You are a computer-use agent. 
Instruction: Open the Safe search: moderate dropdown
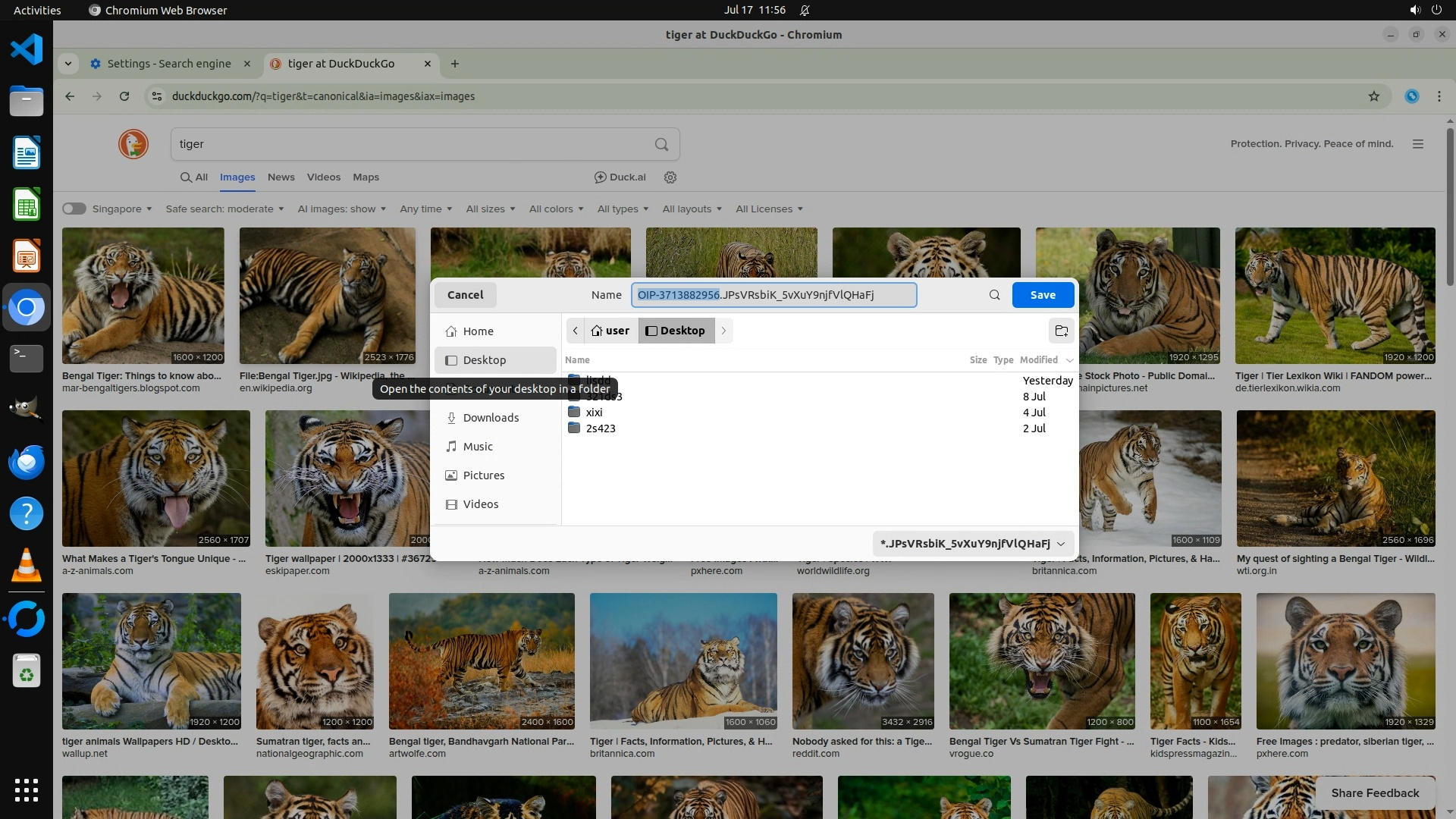click(224, 209)
